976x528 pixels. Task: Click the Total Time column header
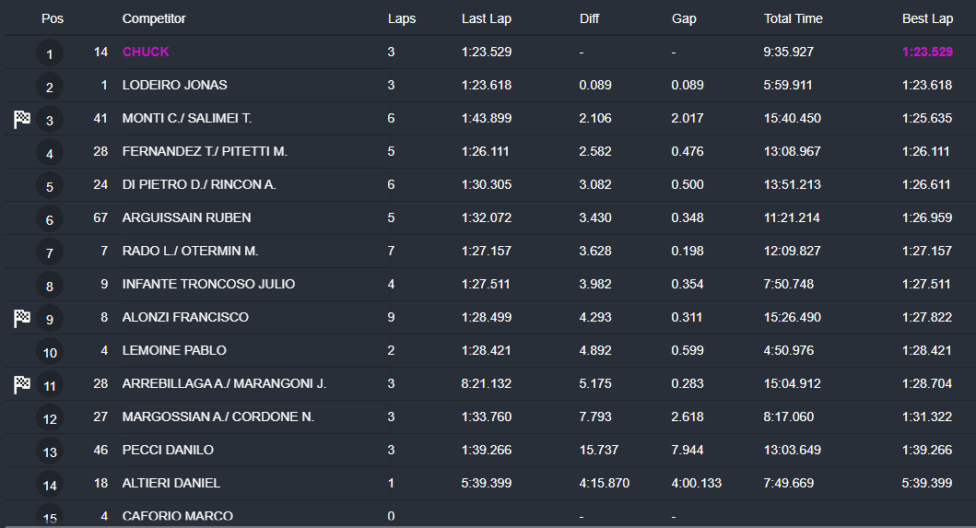793,19
